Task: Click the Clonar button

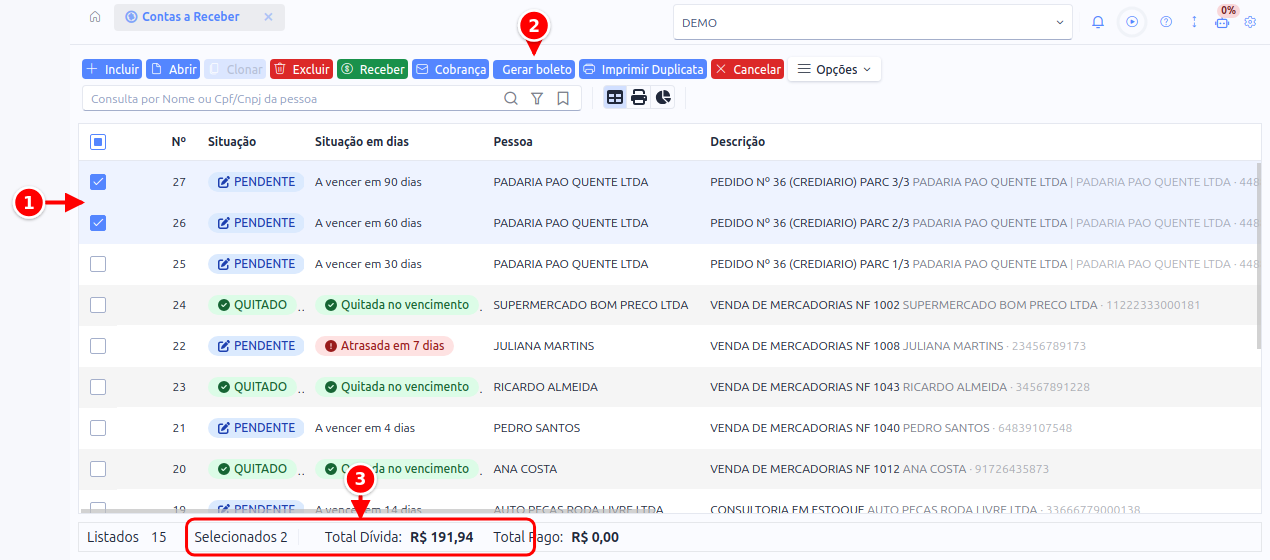Action: coord(235,69)
